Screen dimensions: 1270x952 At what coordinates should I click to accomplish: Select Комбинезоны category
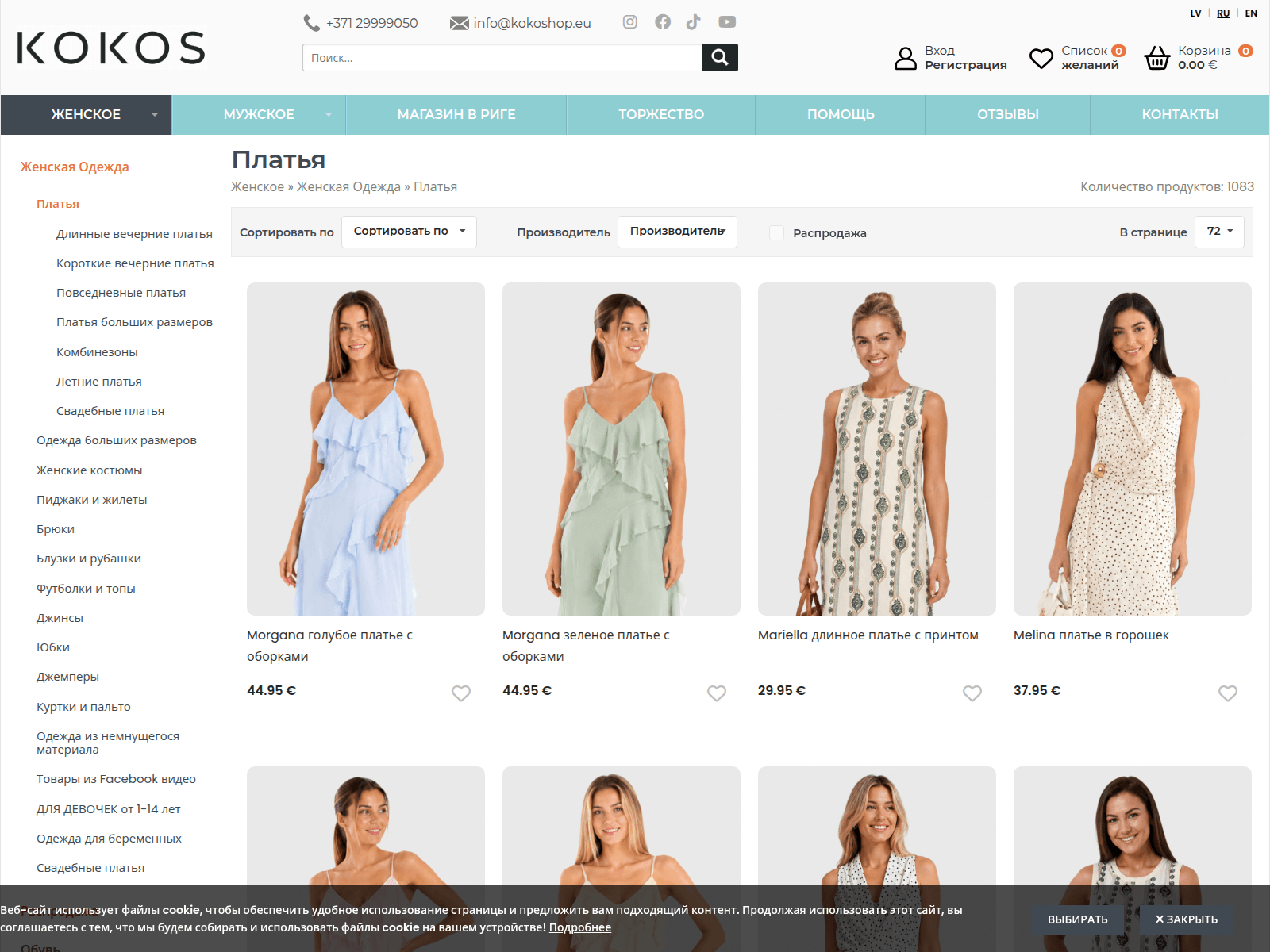point(97,352)
